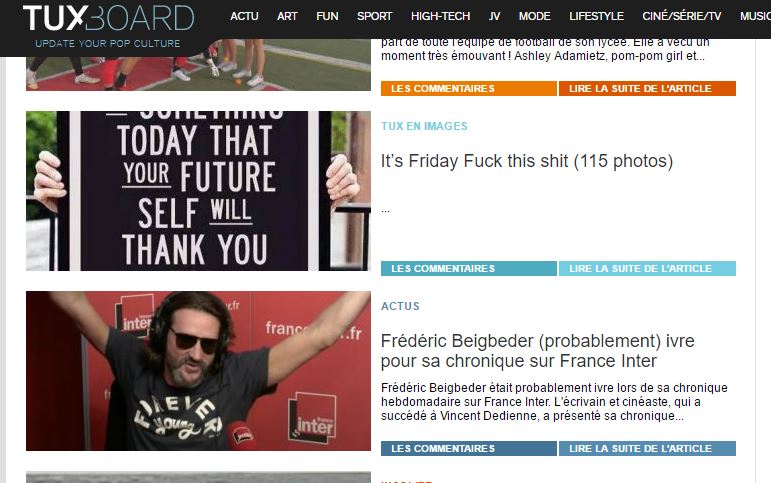Screen dimensions: 771x483
Task: Click light blue Lire la suite de l'article button
Action: click(647, 269)
